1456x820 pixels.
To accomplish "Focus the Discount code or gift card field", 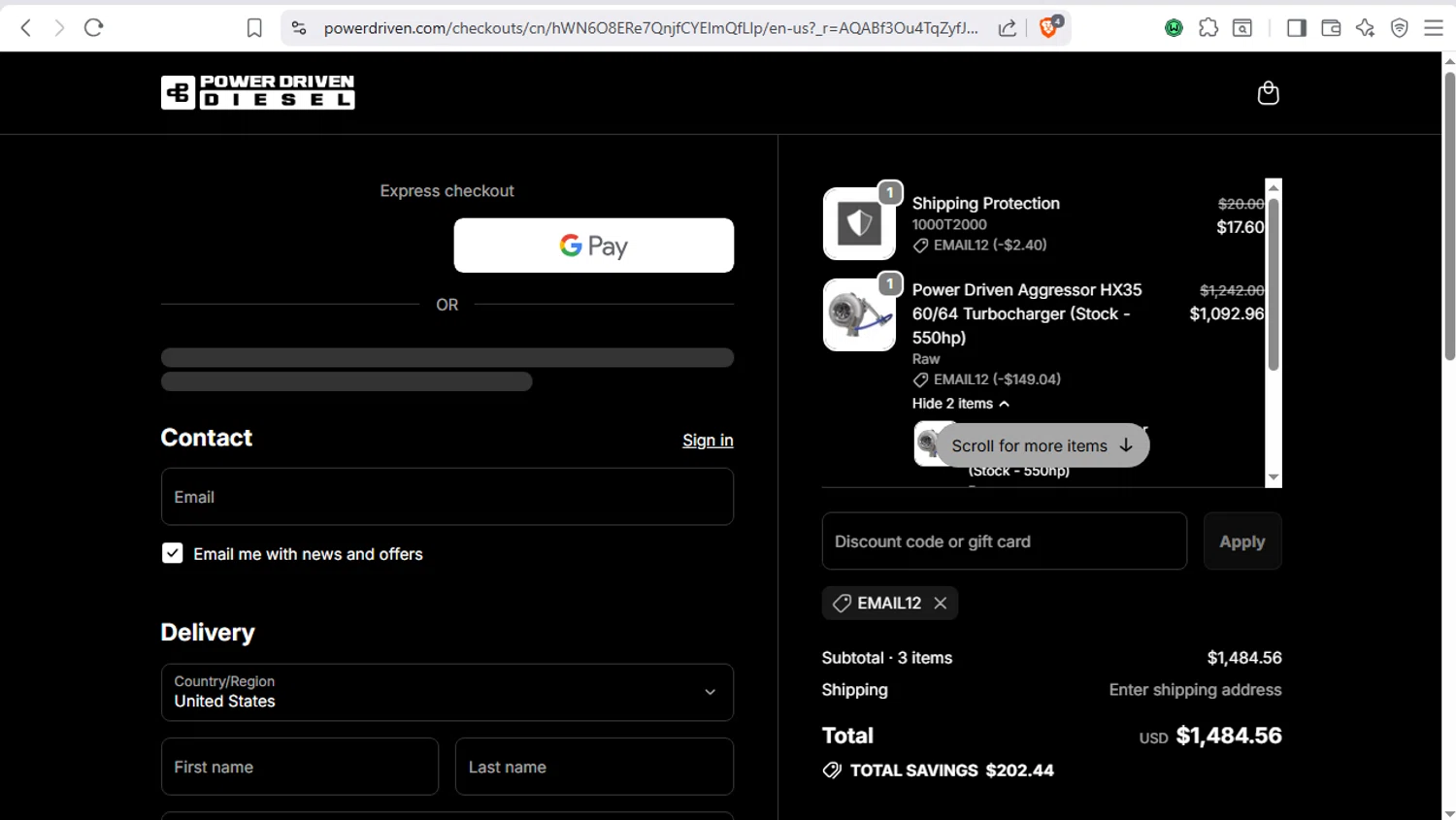I will [x=1004, y=541].
